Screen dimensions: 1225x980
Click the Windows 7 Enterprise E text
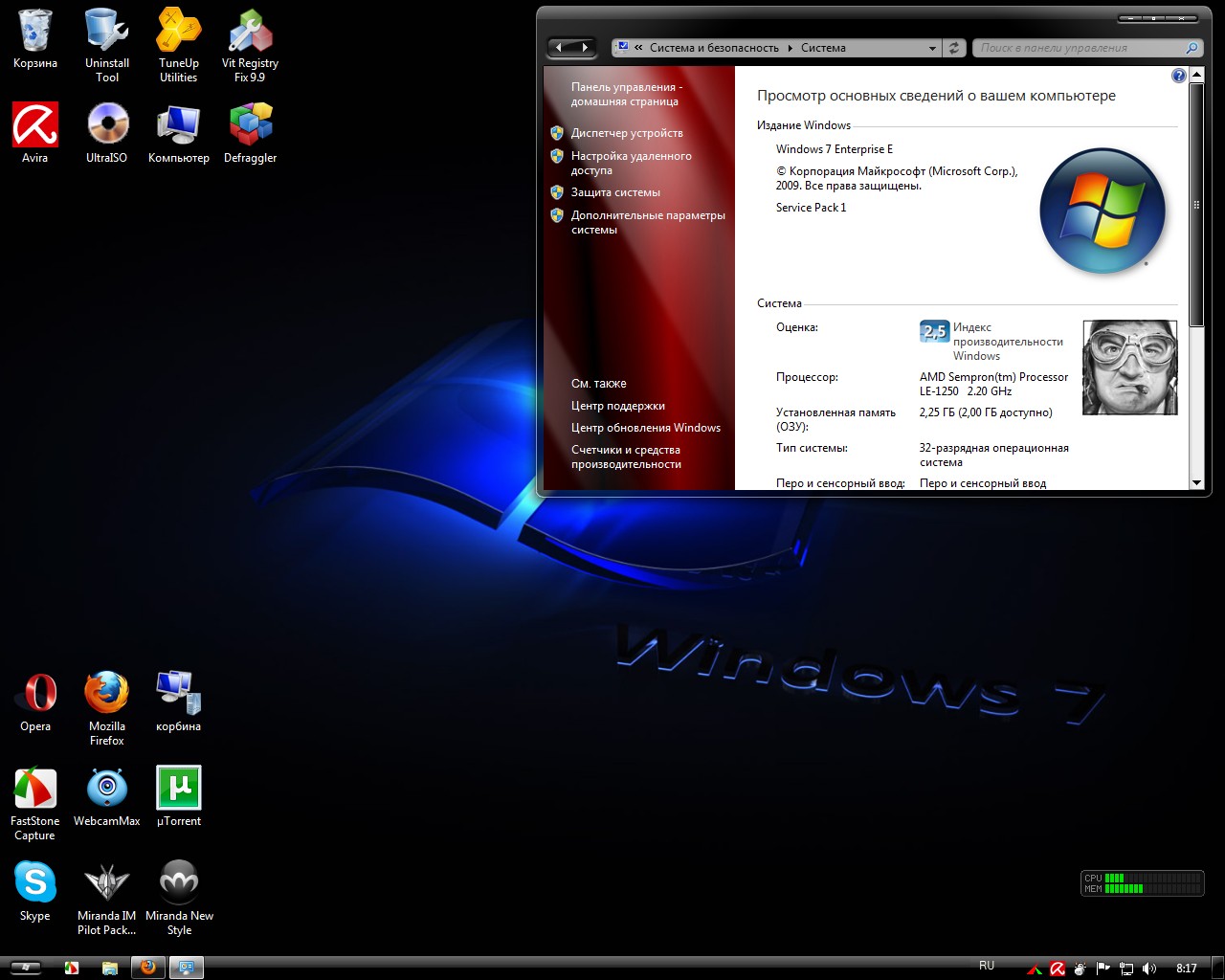click(835, 149)
